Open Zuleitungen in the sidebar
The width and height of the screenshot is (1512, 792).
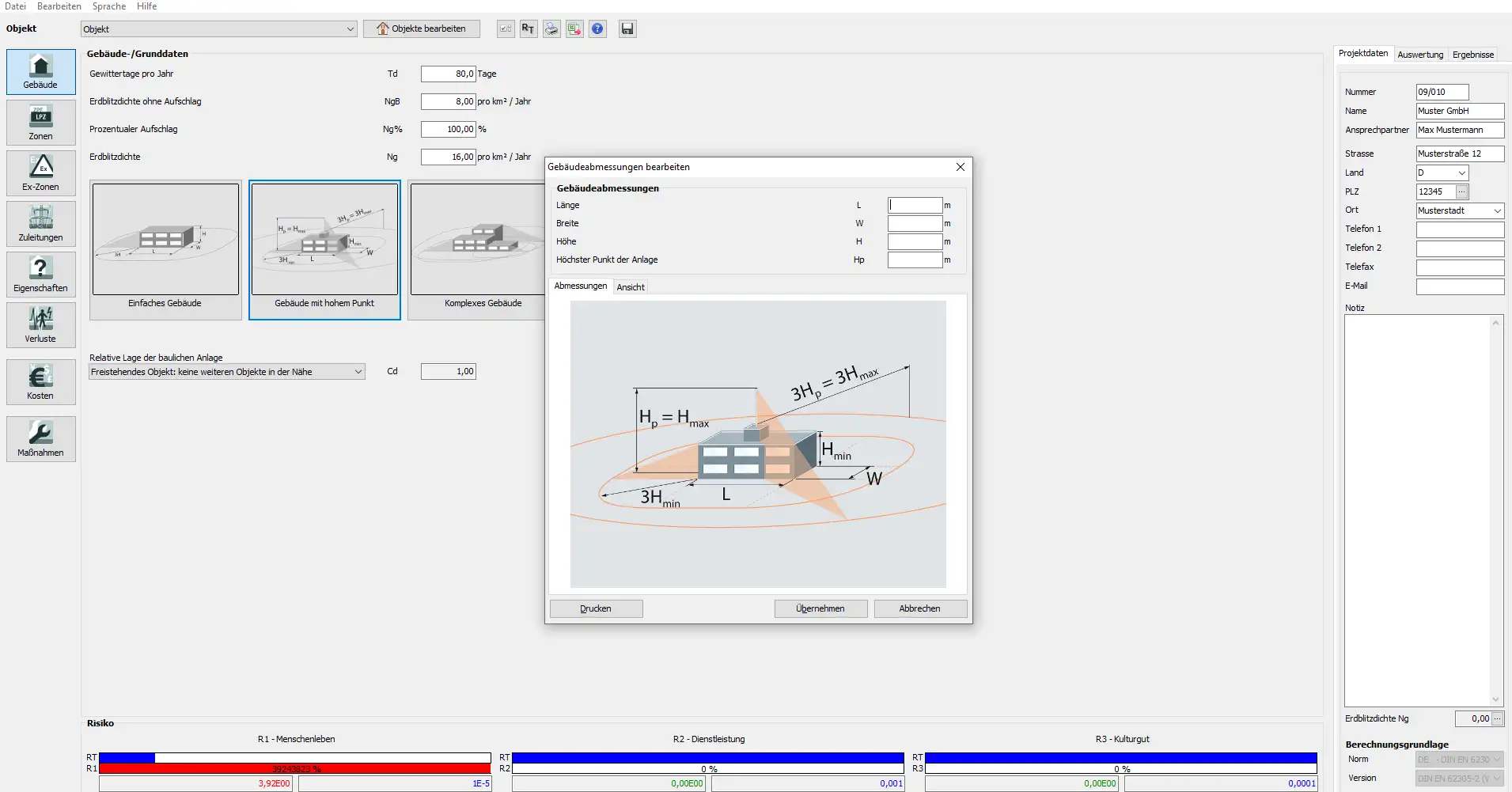pyautogui.click(x=40, y=223)
